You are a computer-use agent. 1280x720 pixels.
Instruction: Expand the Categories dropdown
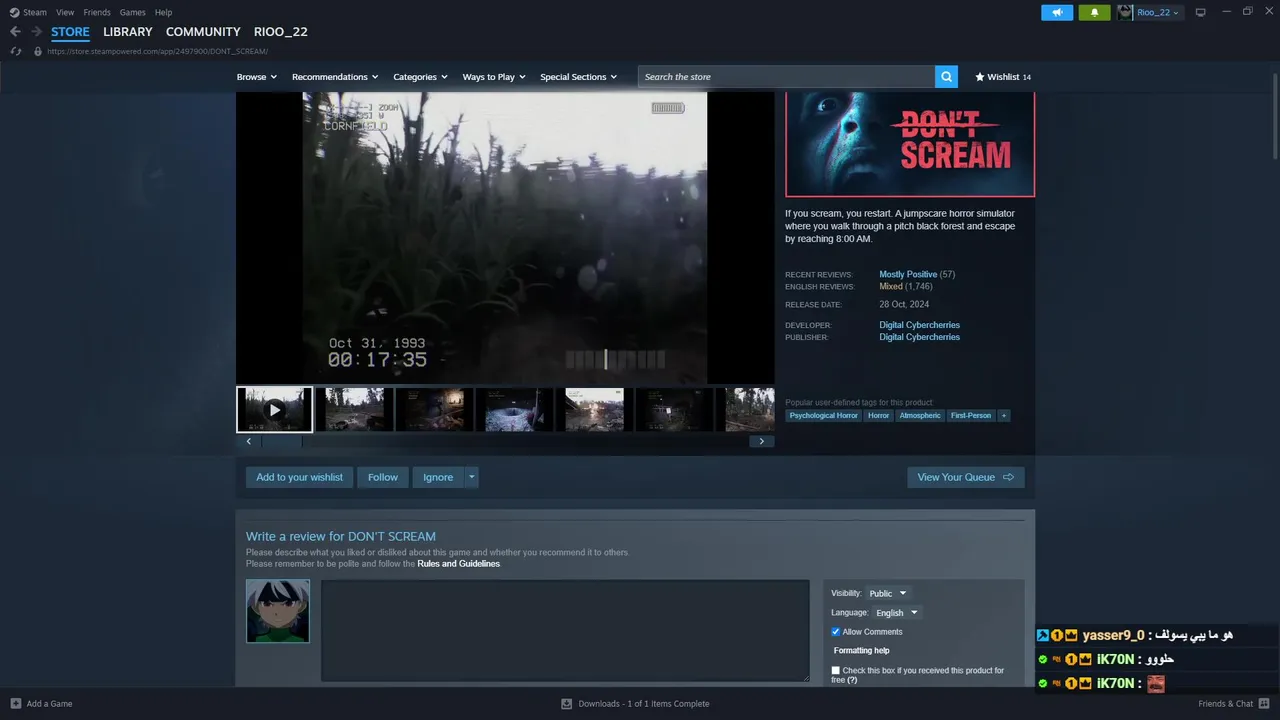(x=420, y=77)
